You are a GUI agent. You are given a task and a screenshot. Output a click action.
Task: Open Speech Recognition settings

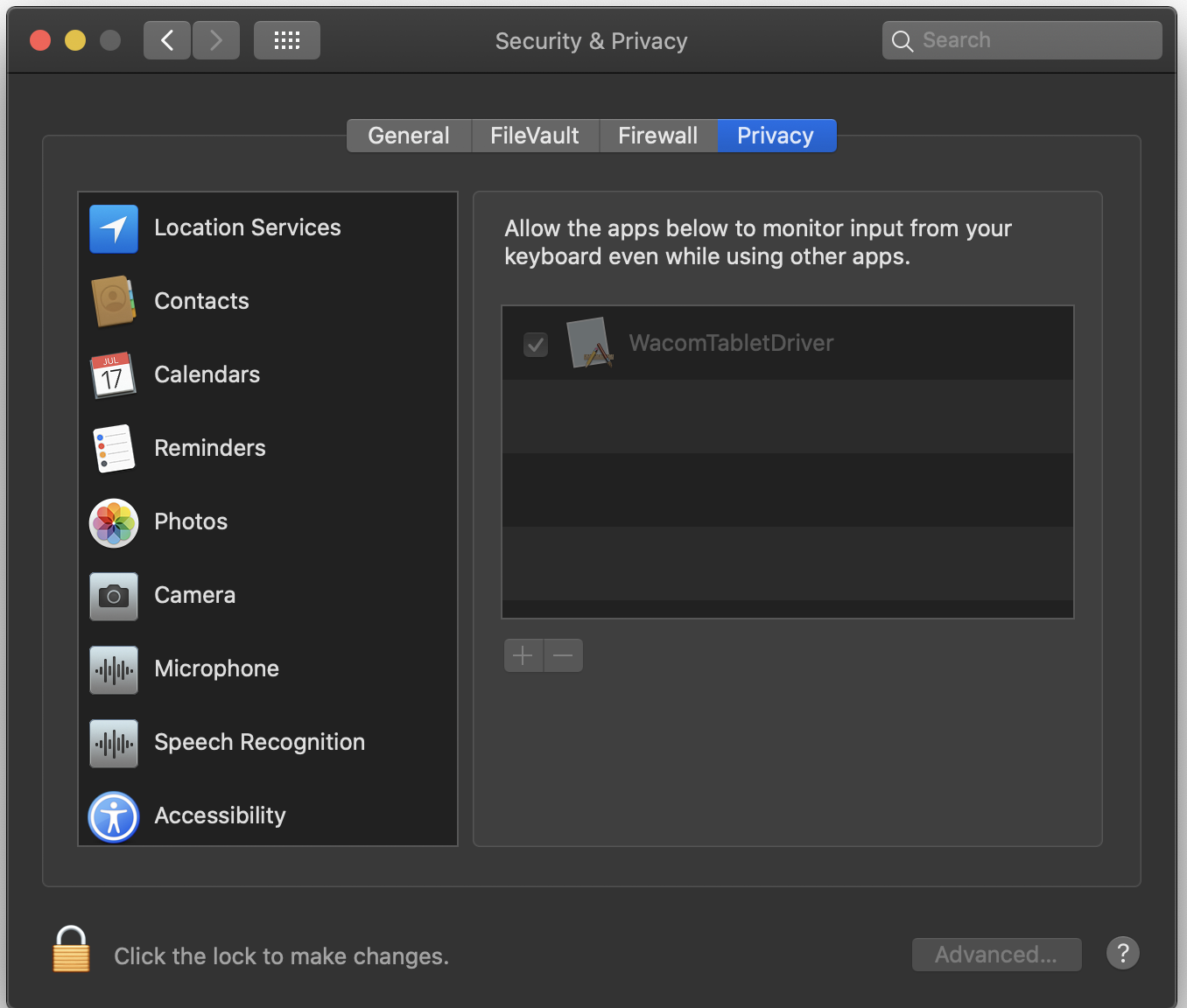coord(259,742)
